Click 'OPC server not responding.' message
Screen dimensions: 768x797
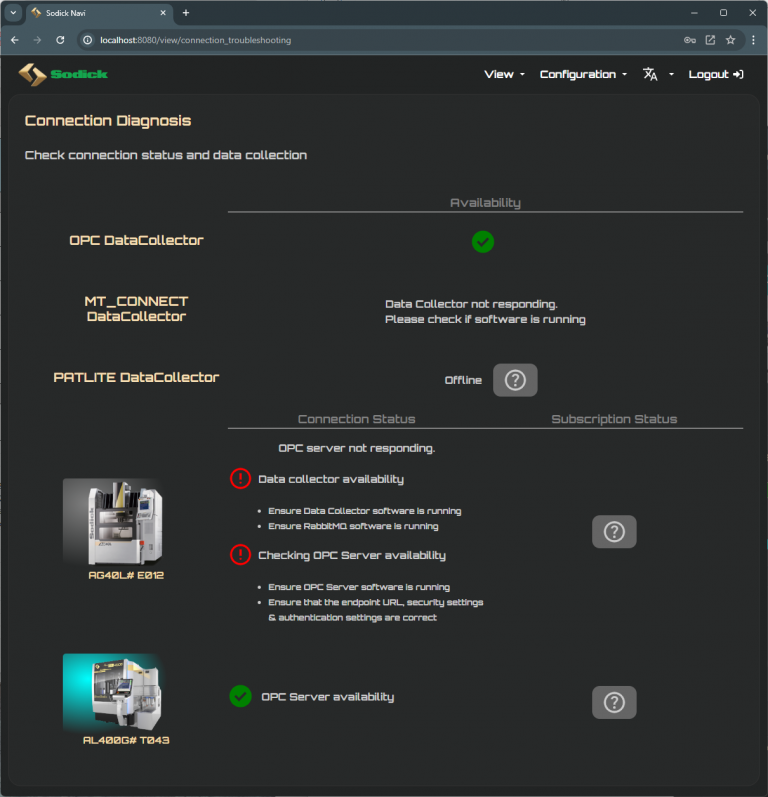pyautogui.click(x=356, y=448)
